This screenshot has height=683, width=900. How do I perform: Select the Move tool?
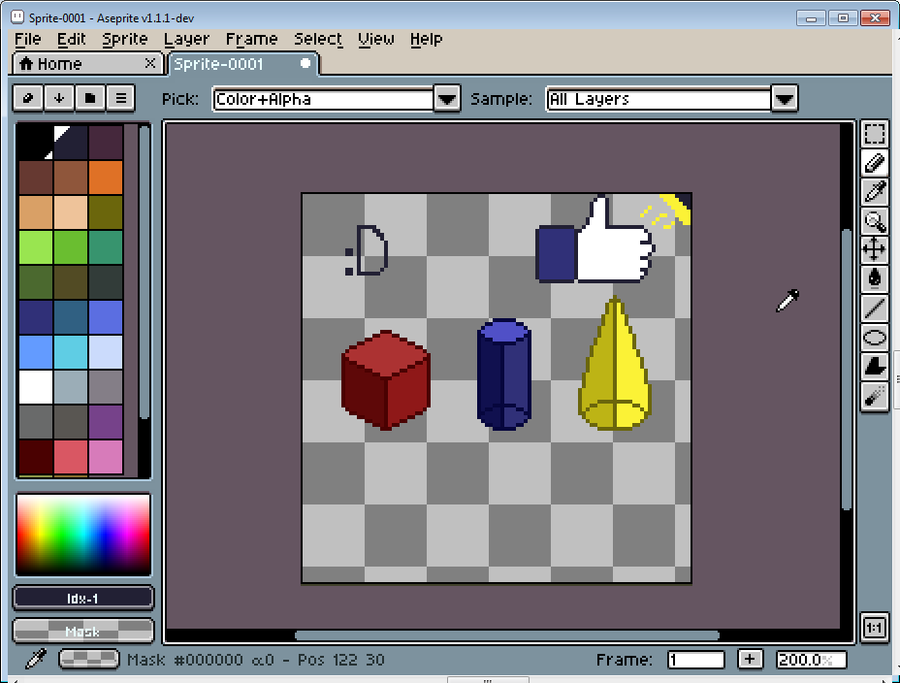(x=874, y=250)
